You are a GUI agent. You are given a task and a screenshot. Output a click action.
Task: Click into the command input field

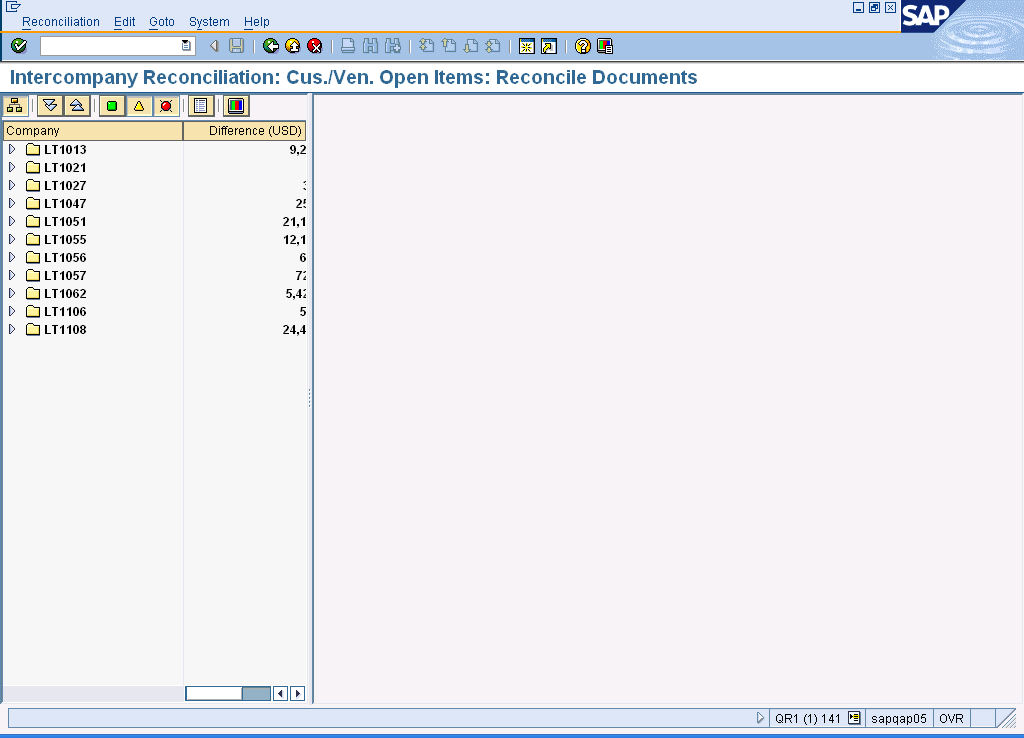coord(110,46)
